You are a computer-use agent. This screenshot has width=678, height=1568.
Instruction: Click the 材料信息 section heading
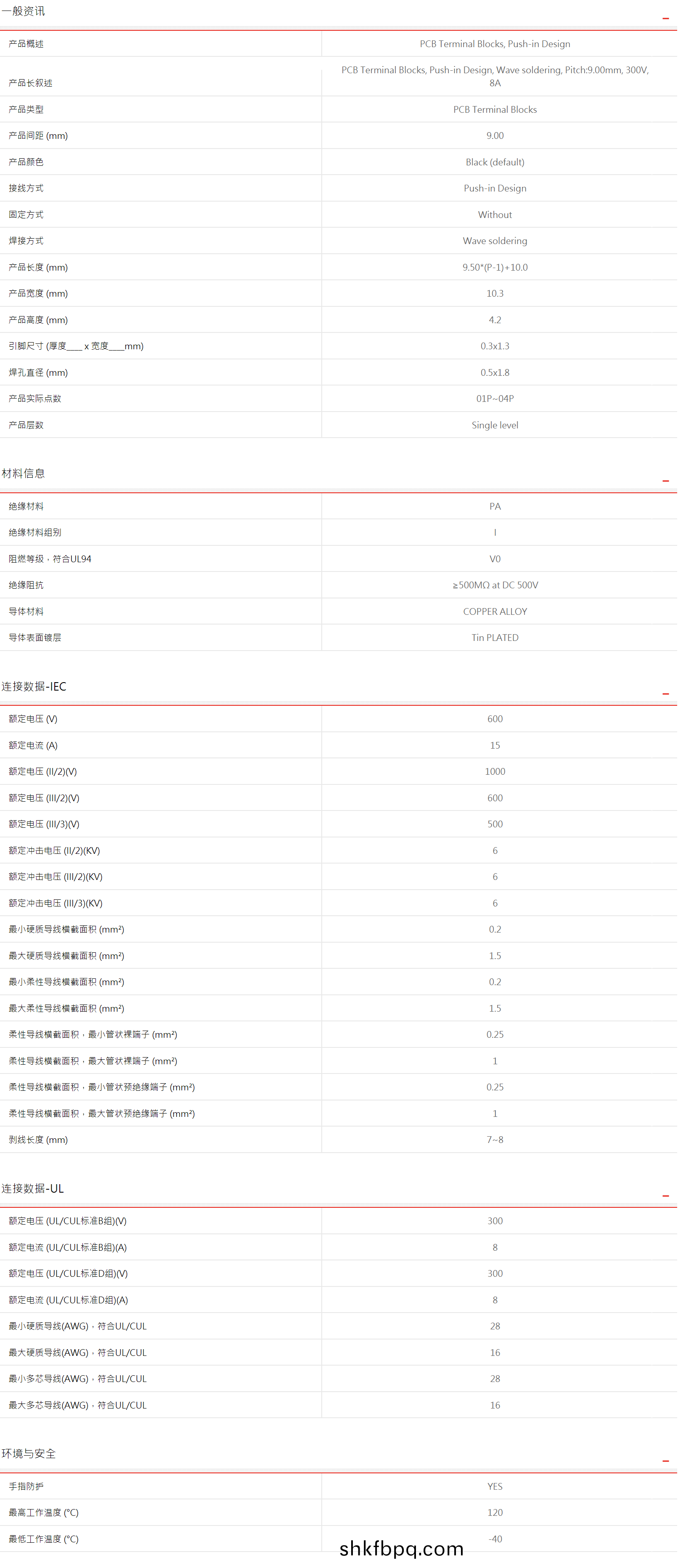tap(23, 473)
